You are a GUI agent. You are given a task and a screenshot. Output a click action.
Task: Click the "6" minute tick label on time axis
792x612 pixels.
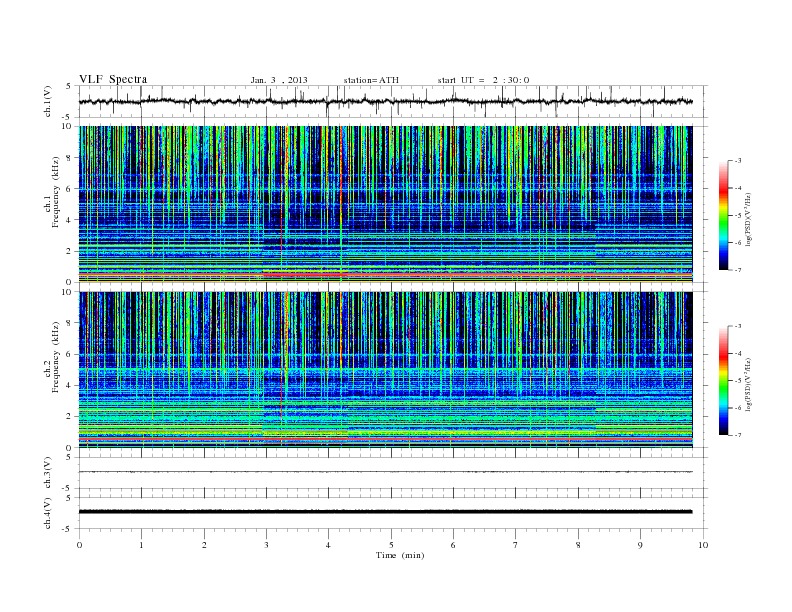click(x=453, y=545)
